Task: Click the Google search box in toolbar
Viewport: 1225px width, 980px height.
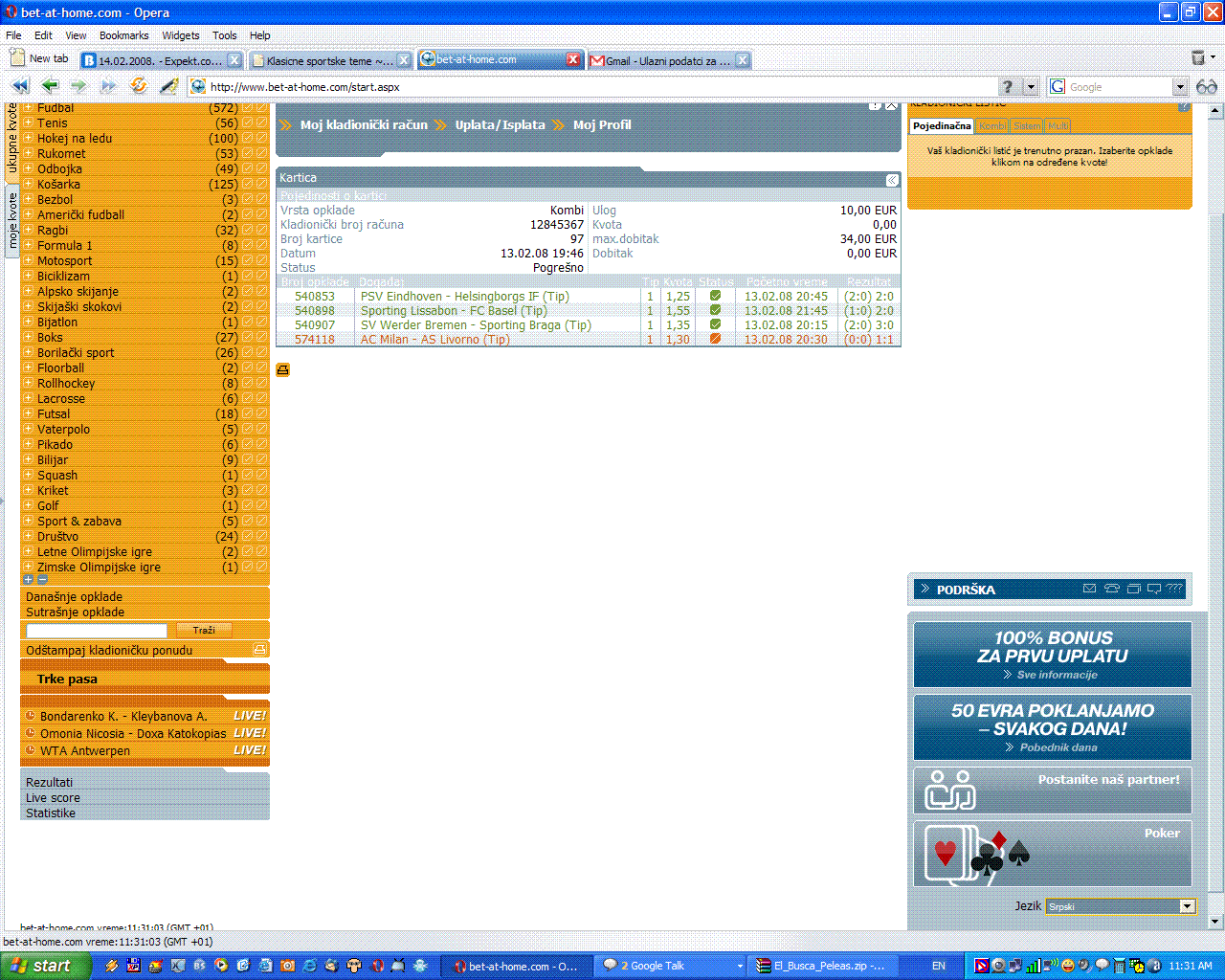Action: (x=1119, y=87)
